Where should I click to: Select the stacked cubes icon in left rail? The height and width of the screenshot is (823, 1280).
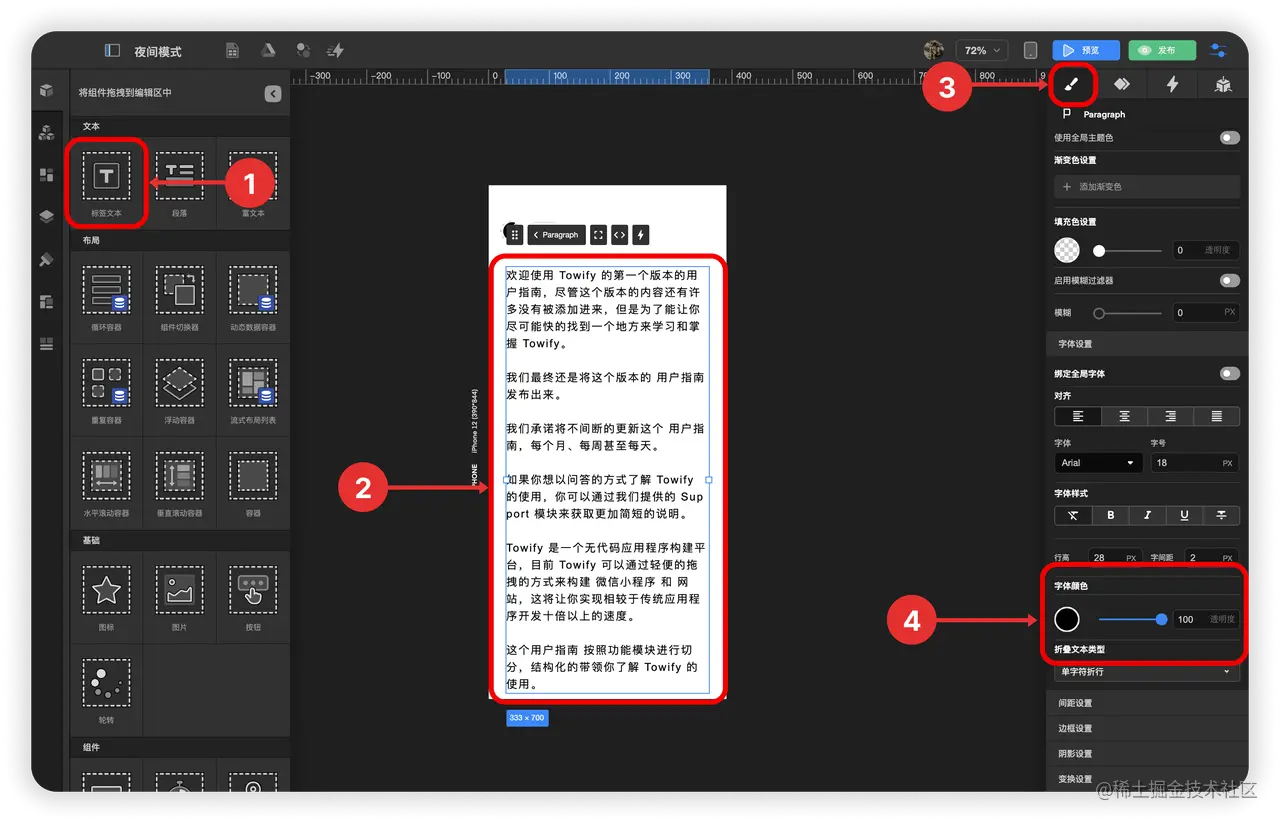pos(46,132)
